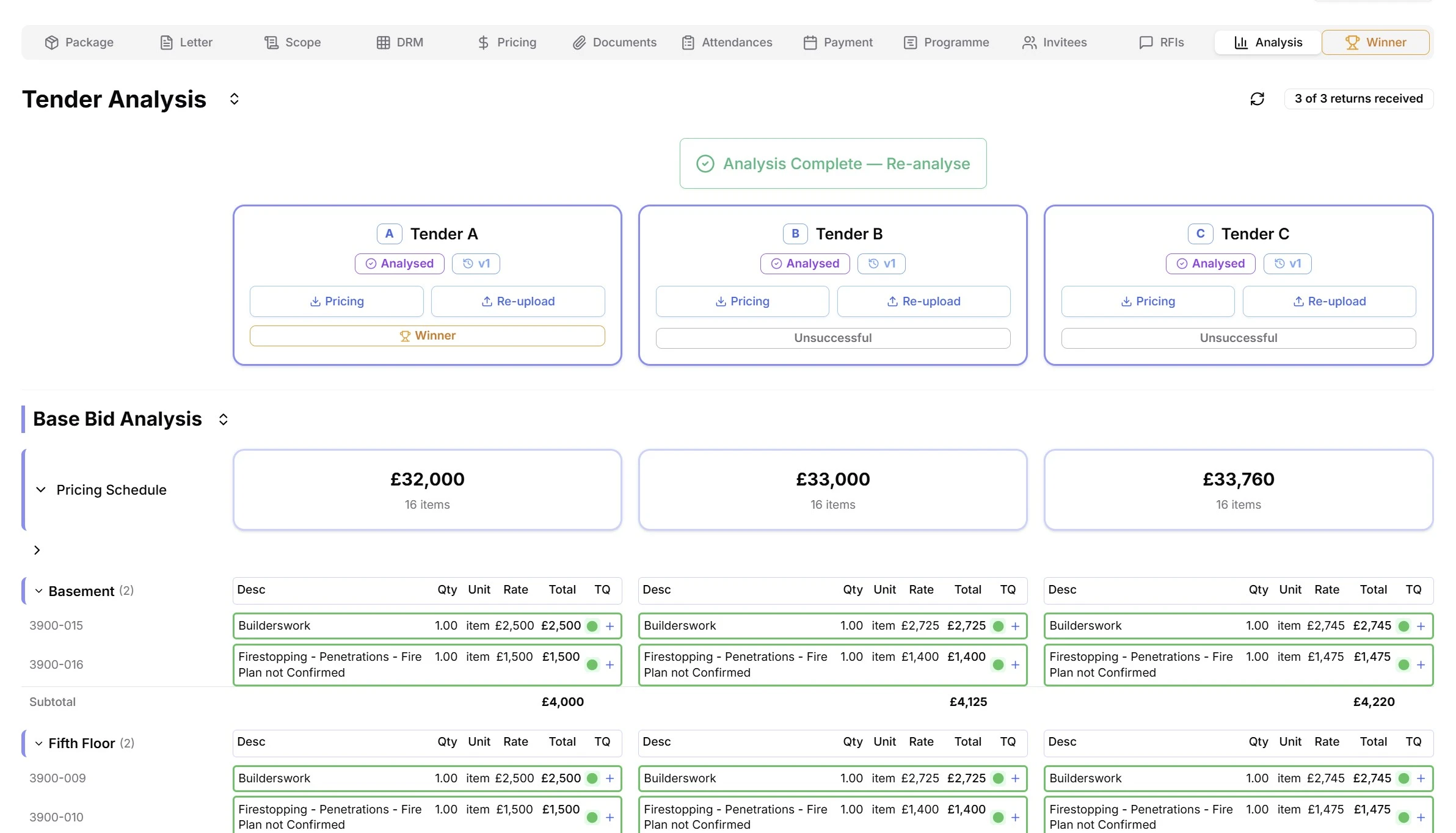Viewport: 1456px width, 833px height.
Task: Open the Winner tab
Action: tap(1375, 42)
